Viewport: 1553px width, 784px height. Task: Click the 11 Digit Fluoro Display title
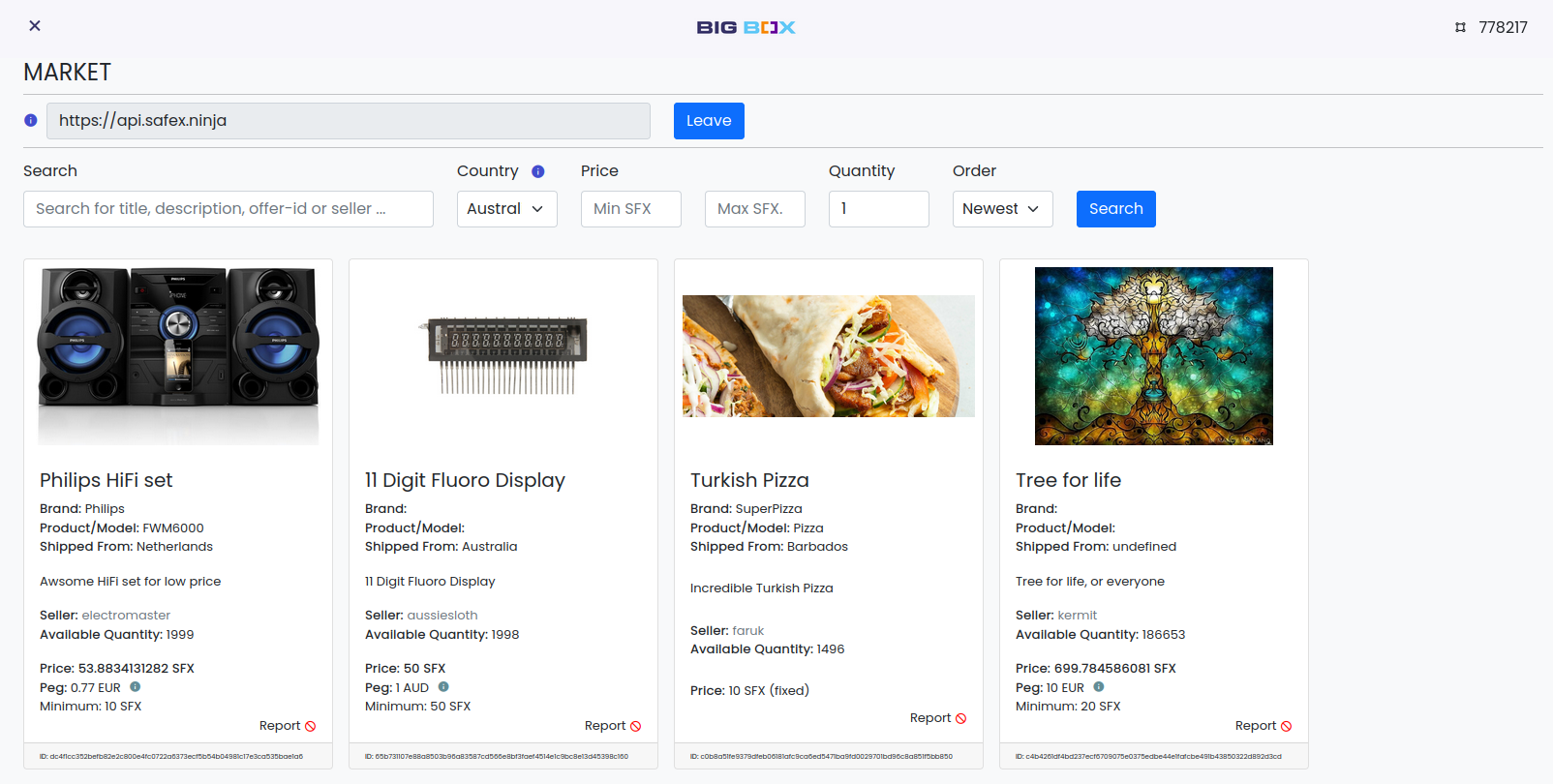pyautogui.click(x=465, y=480)
